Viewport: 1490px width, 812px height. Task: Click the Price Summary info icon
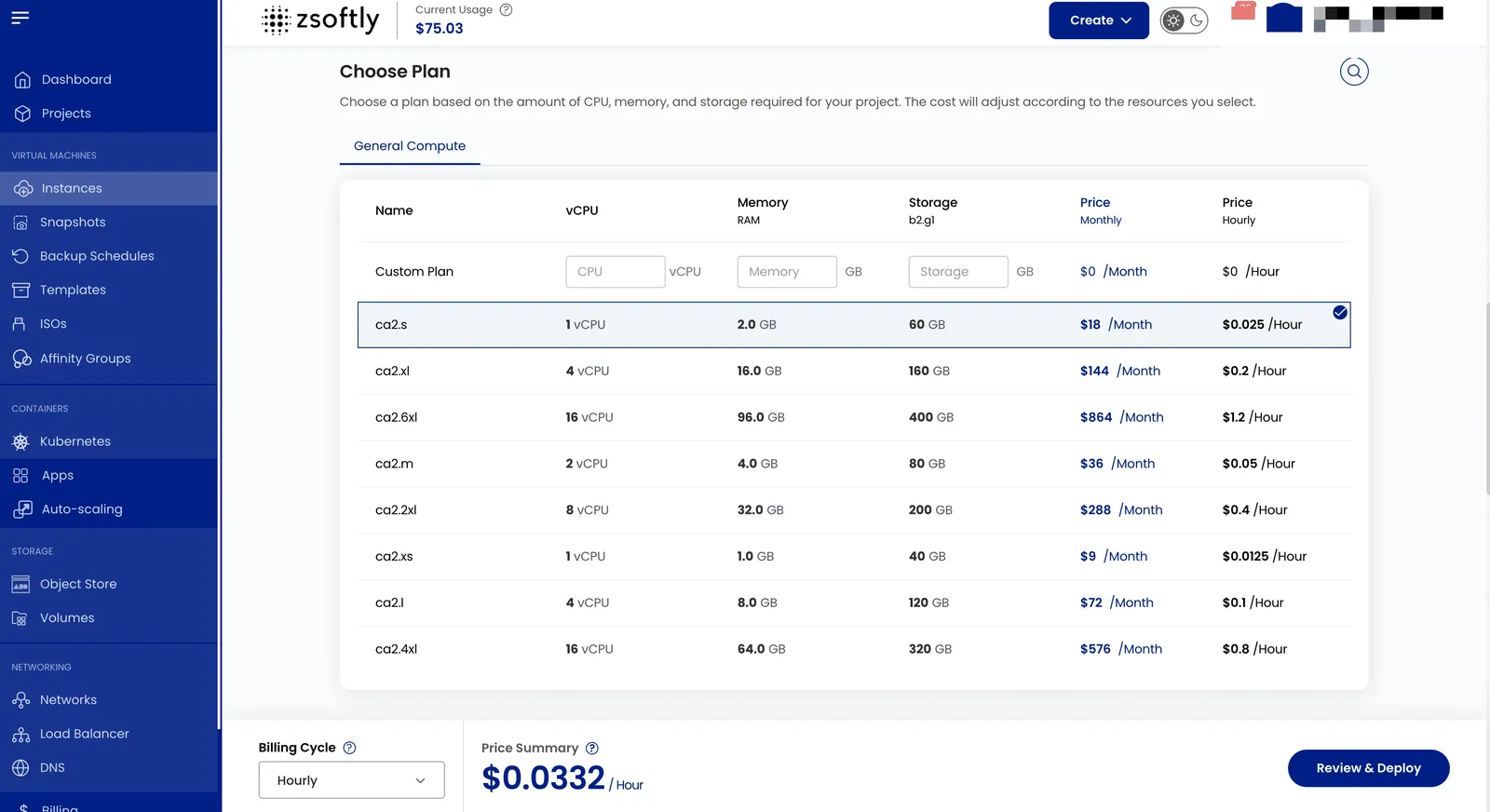click(592, 749)
